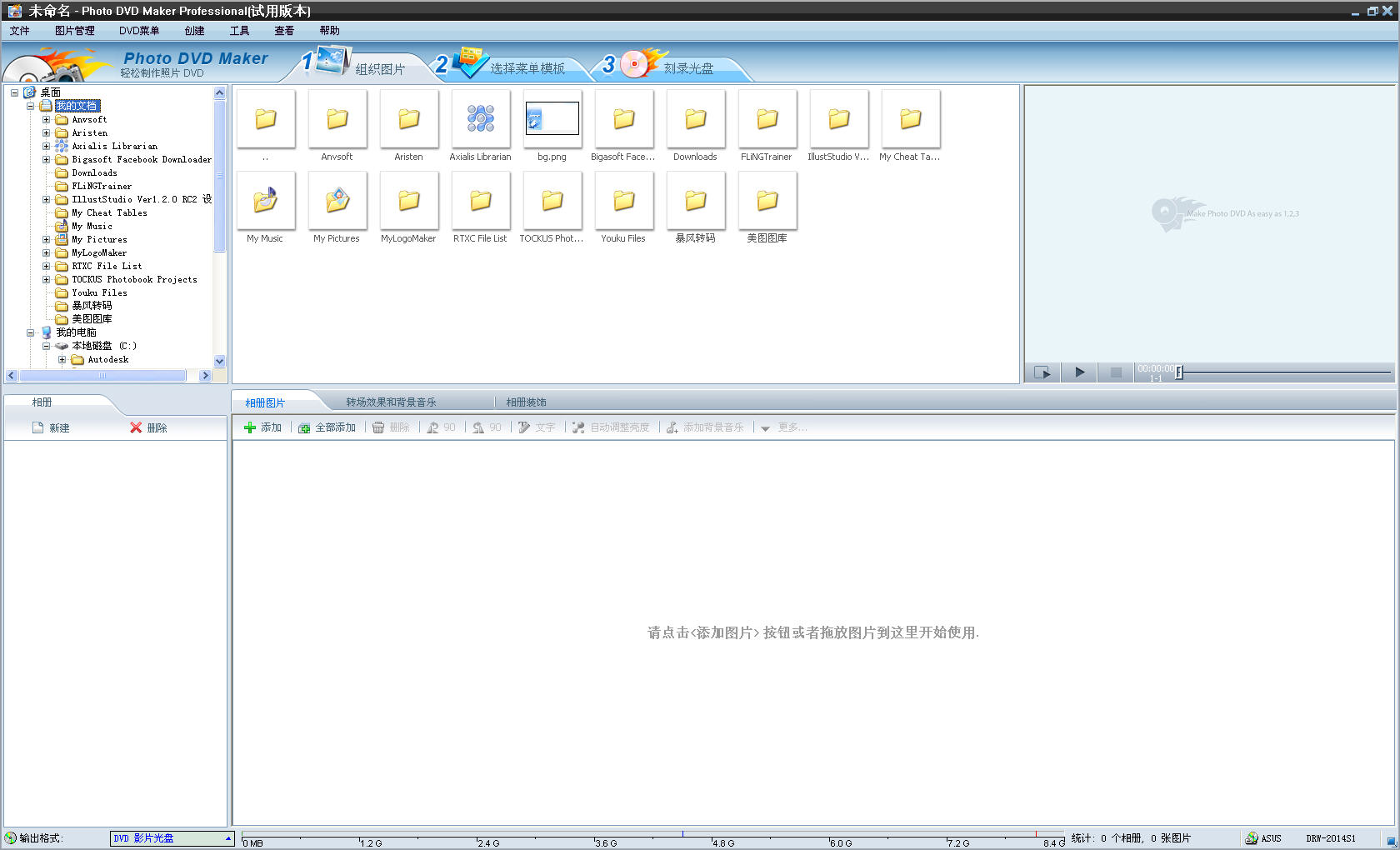The height and width of the screenshot is (850, 1400).
Task: Open the My Music folder icon
Action: [x=266, y=201]
